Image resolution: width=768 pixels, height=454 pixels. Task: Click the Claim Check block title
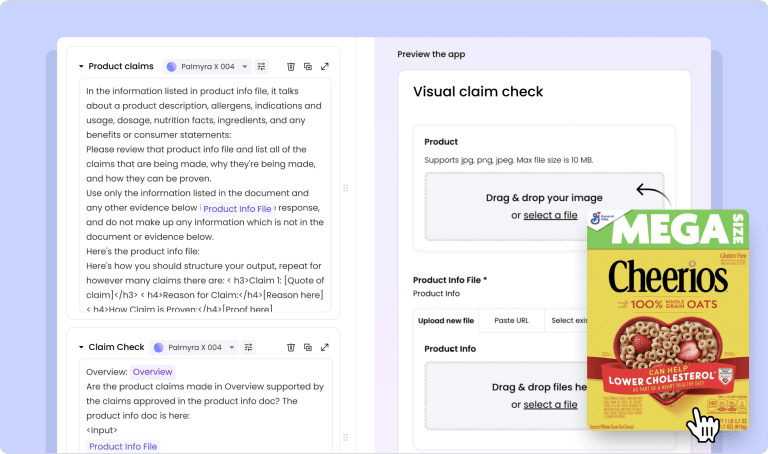[x=116, y=347]
